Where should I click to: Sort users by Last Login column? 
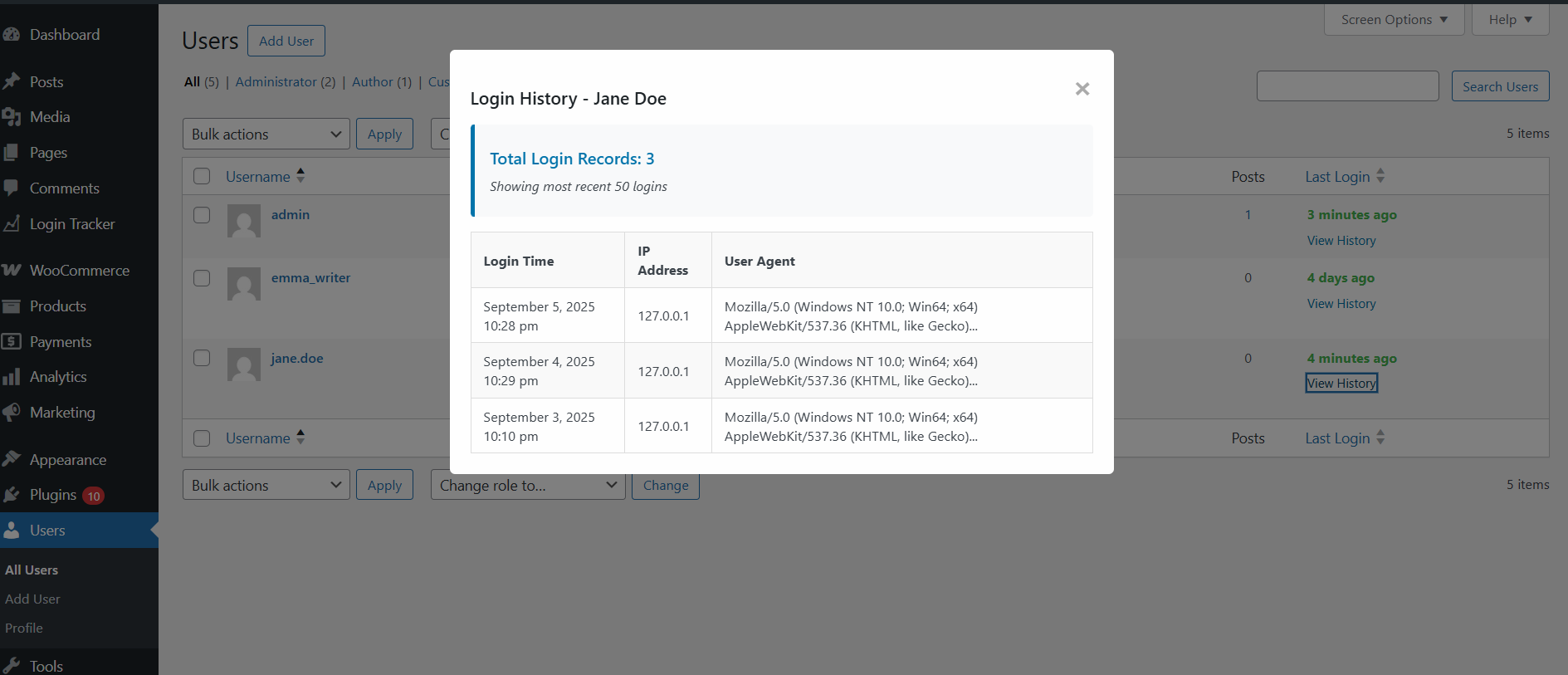pos(1344,176)
